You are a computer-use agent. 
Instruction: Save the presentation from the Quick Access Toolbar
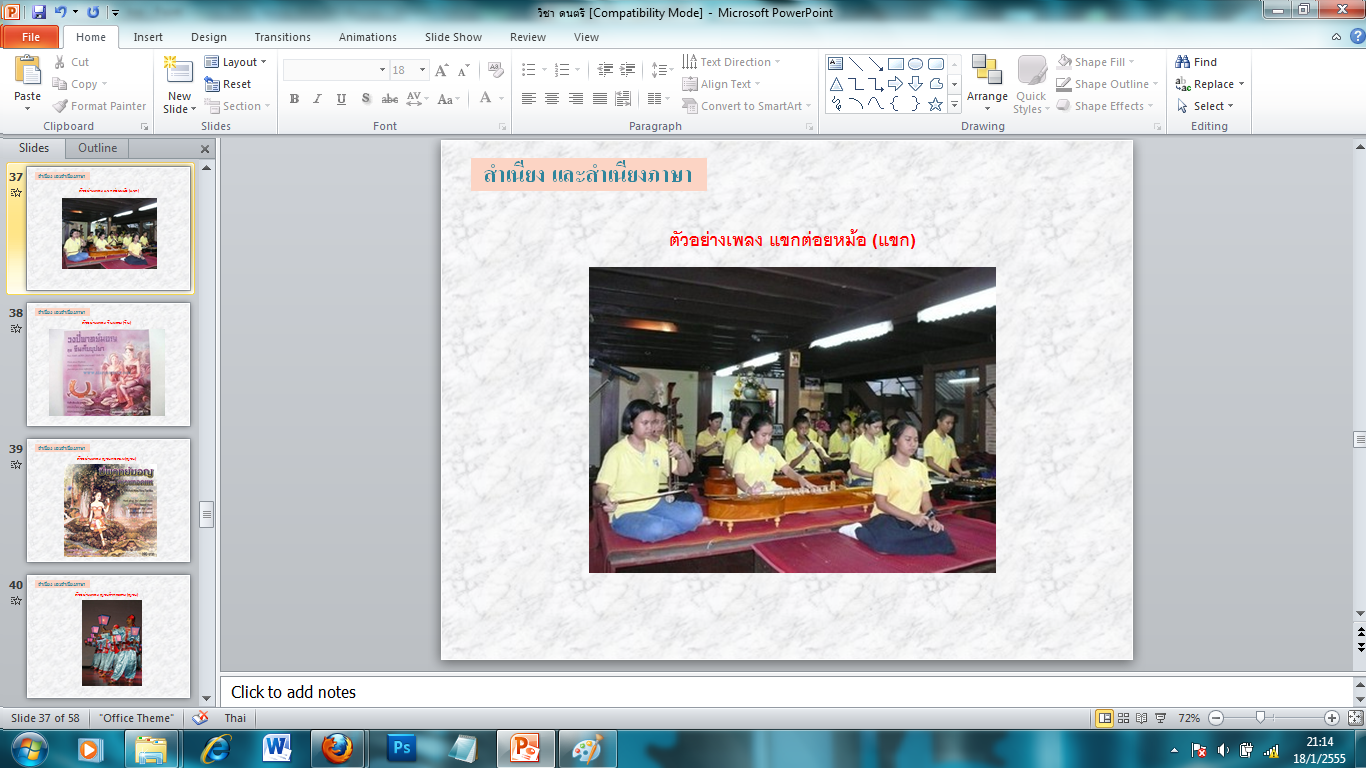pyautogui.click(x=39, y=13)
